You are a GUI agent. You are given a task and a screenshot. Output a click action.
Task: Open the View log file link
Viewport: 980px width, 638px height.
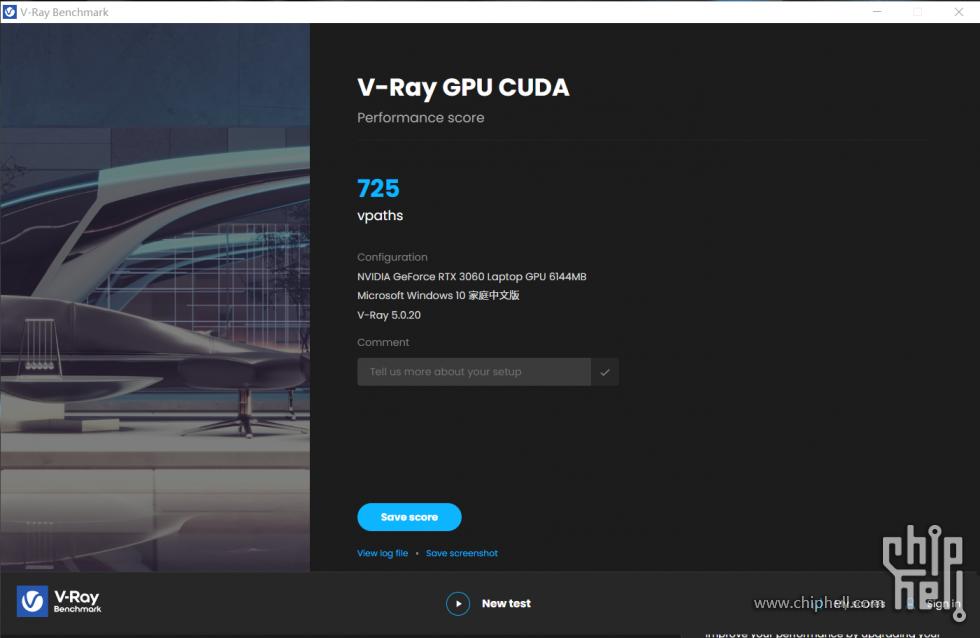point(382,552)
